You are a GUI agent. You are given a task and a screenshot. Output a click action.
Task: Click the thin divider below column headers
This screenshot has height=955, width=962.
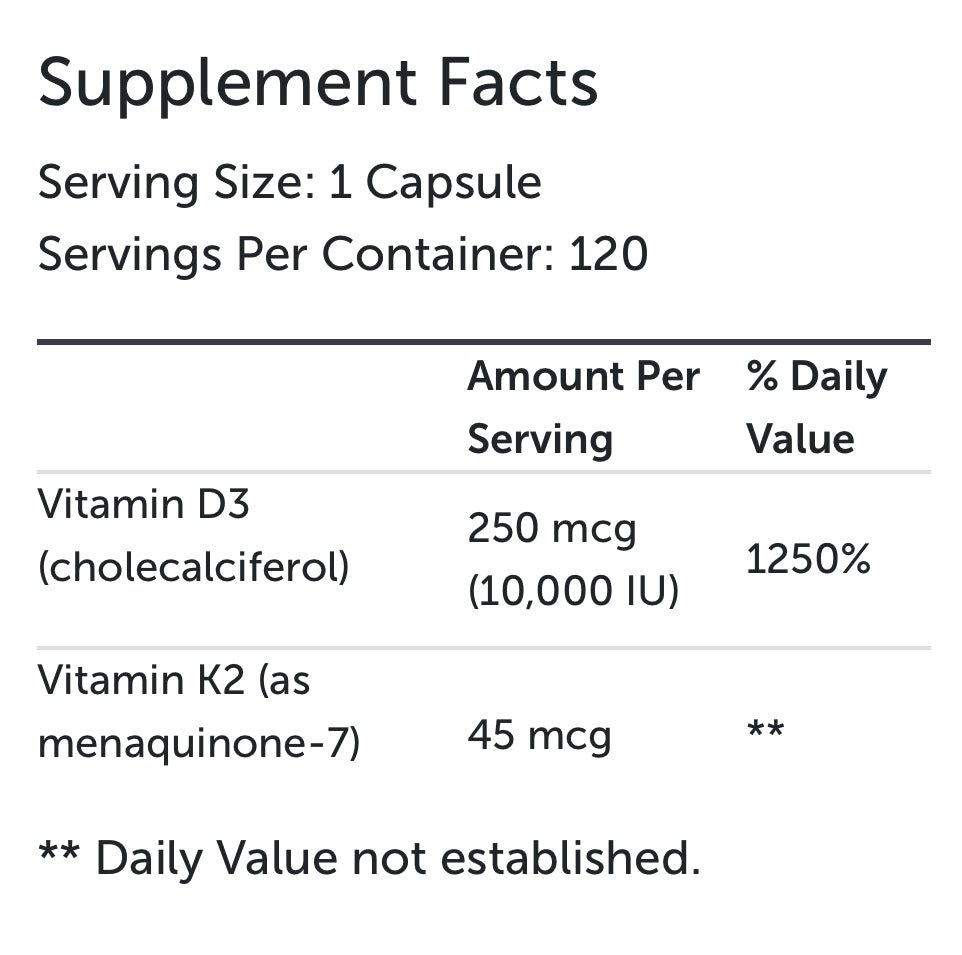(x=483, y=472)
